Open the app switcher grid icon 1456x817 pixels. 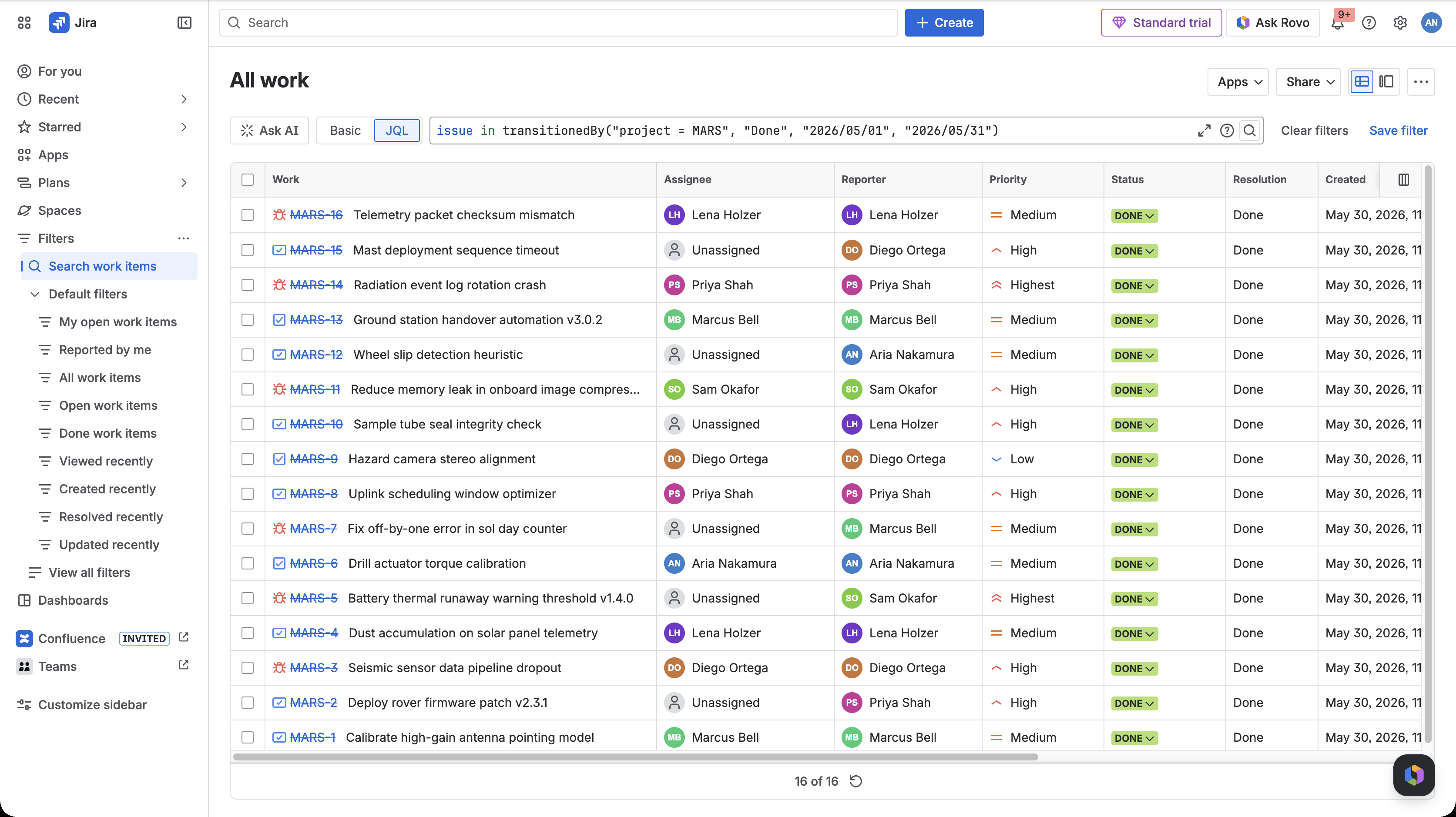(24, 23)
